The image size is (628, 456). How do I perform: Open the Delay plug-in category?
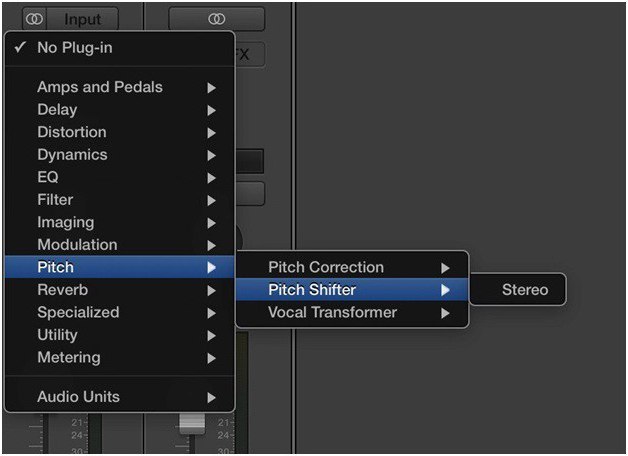pos(119,110)
